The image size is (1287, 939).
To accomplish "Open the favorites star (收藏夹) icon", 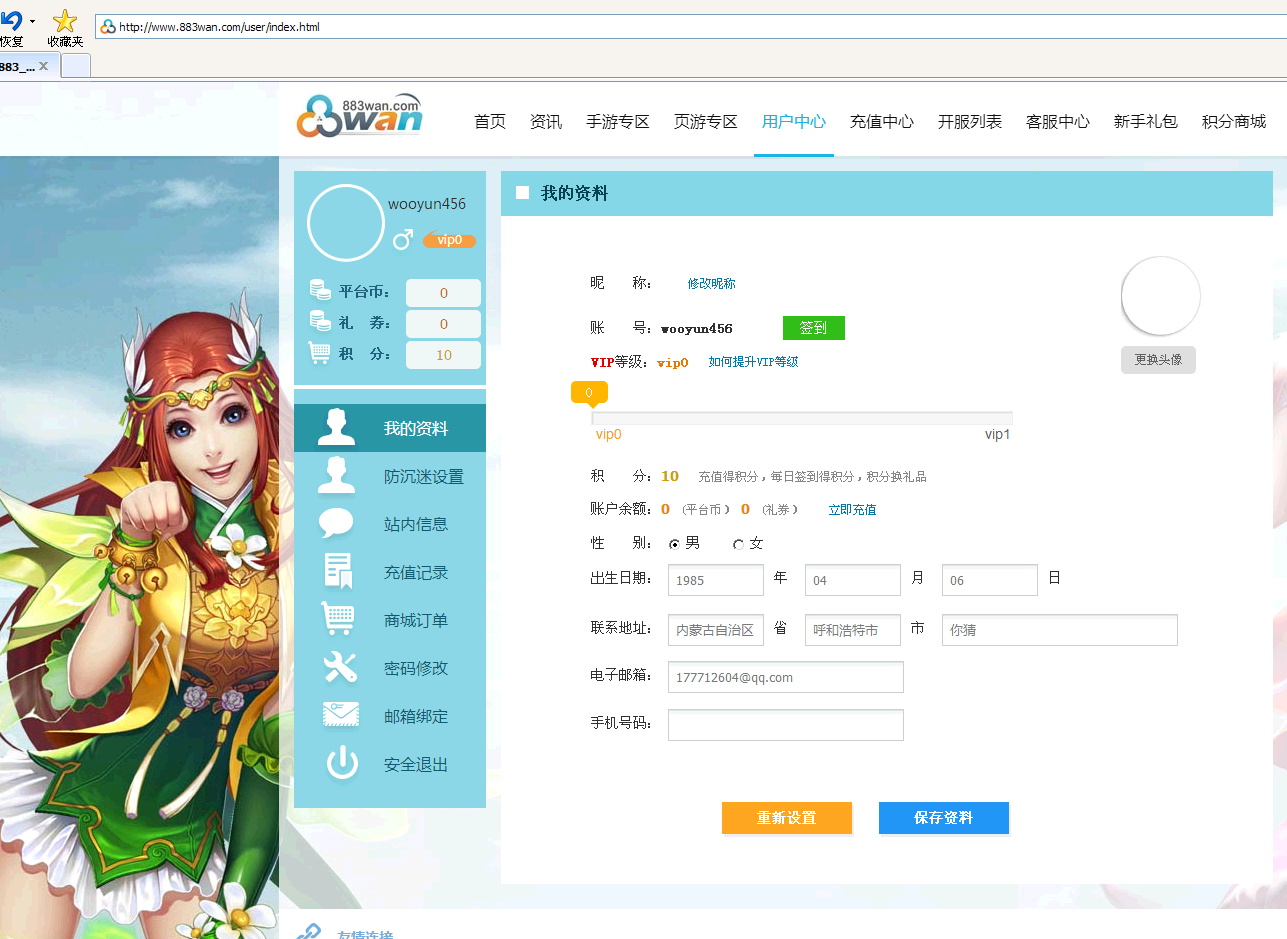I will tap(65, 20).
